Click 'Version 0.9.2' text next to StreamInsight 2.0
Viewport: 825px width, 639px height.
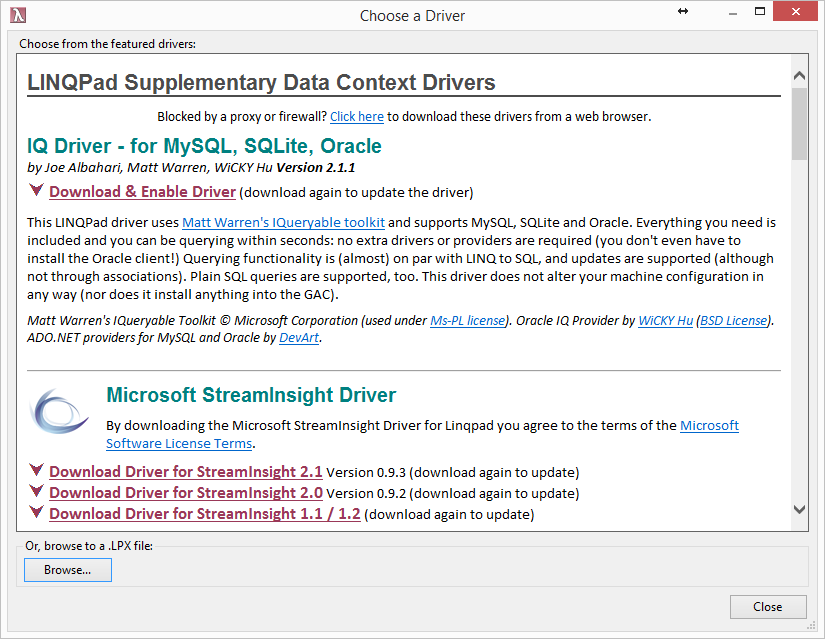[x=366, y=494]
